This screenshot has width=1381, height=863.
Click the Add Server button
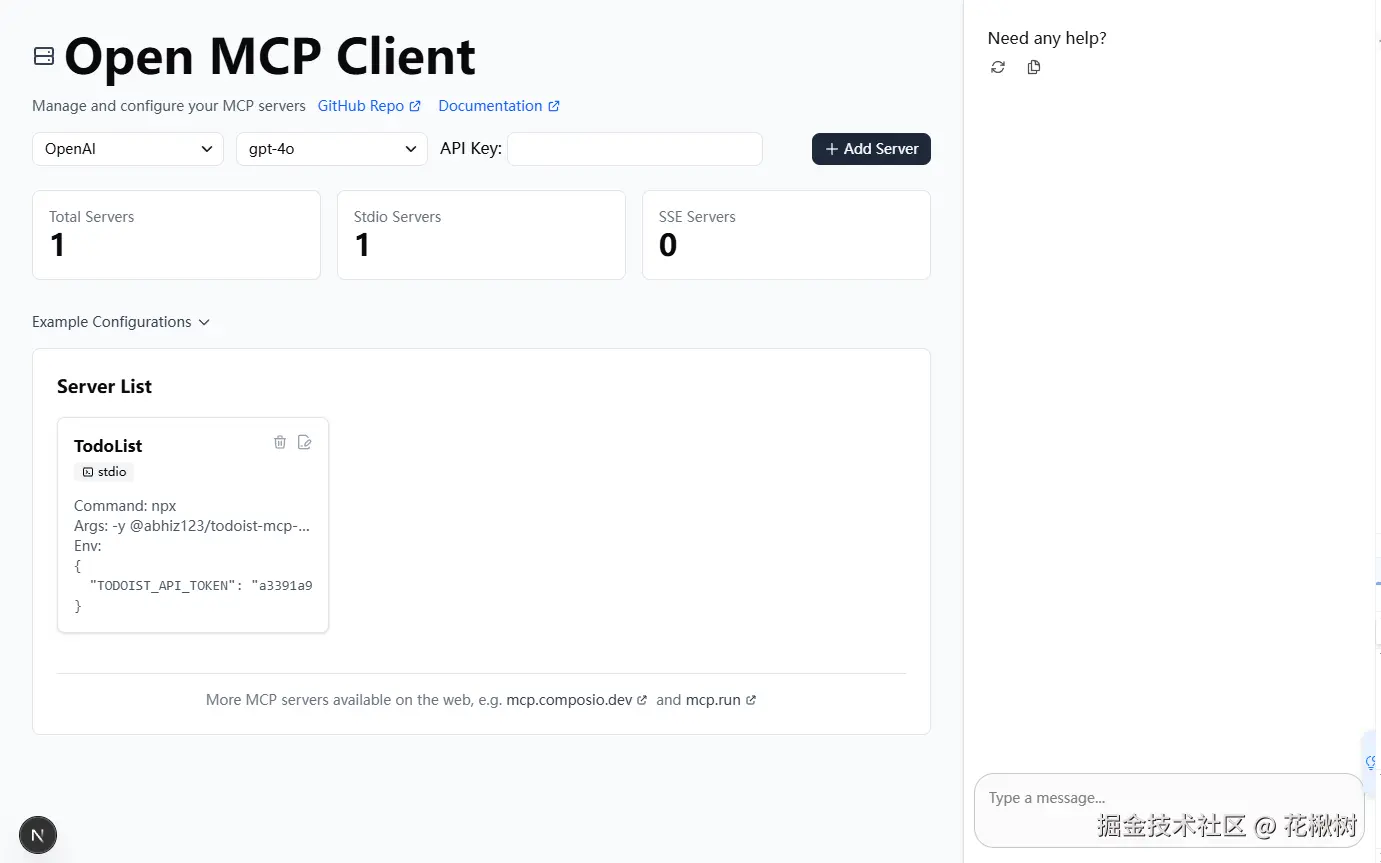[871, 149]
